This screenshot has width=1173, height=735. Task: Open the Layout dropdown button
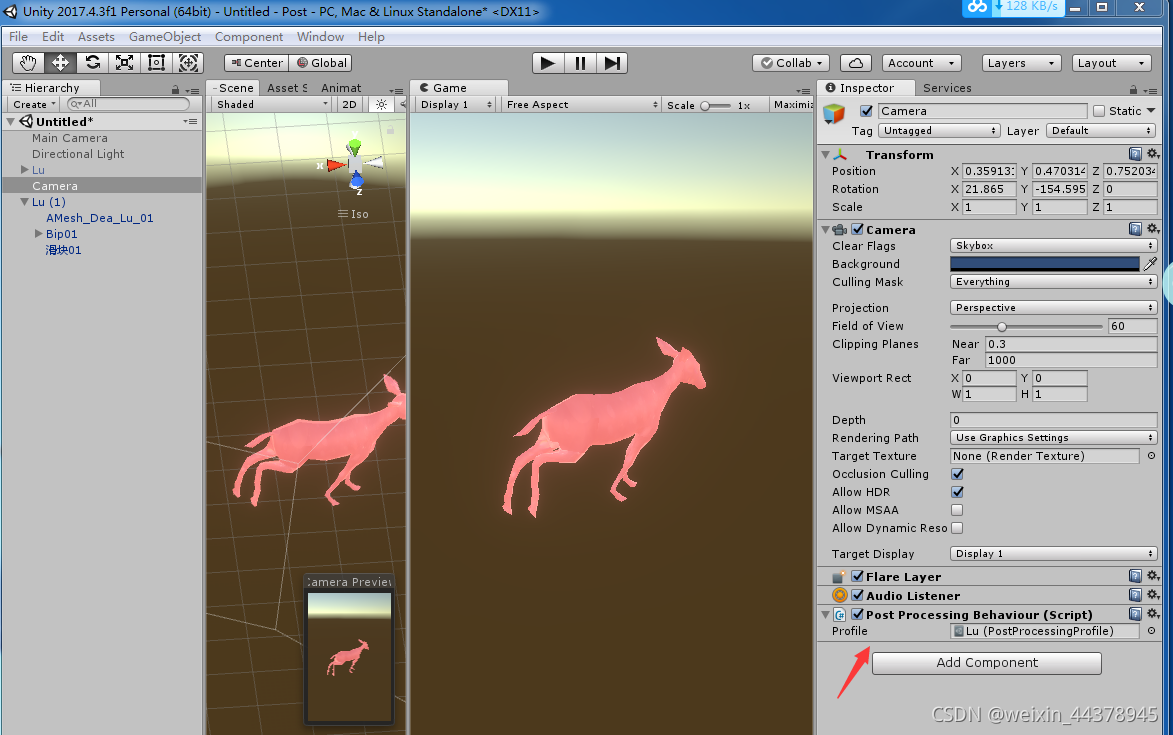coord(1111,63)
